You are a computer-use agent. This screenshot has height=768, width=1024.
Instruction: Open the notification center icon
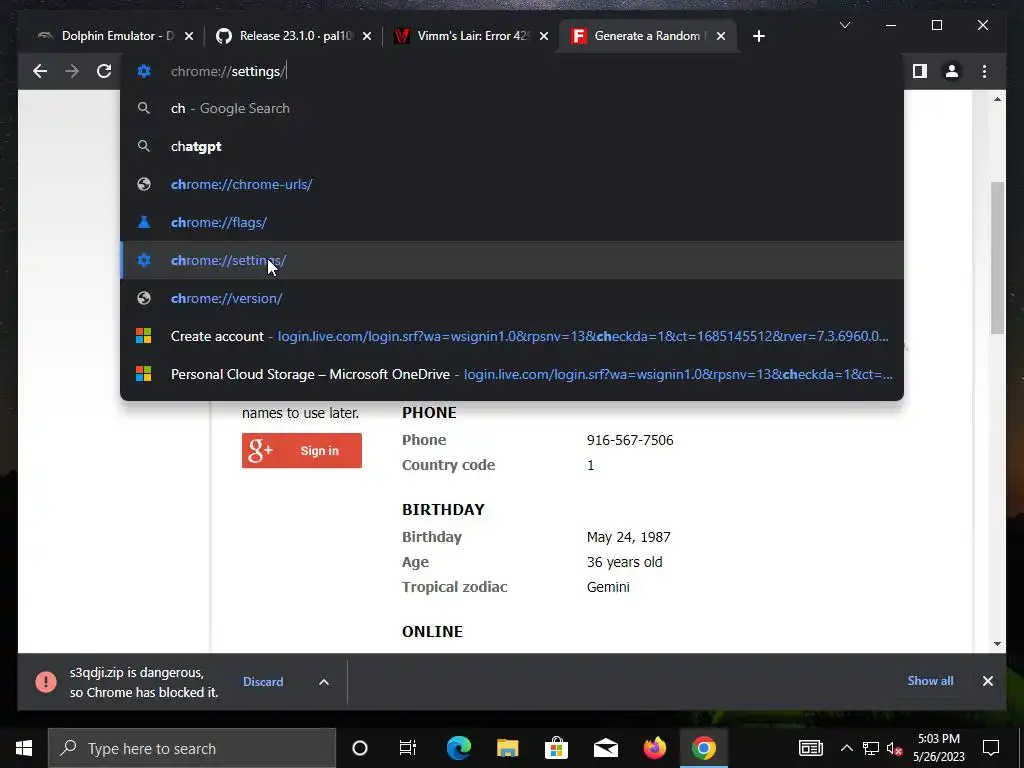(x=991, y=748)
